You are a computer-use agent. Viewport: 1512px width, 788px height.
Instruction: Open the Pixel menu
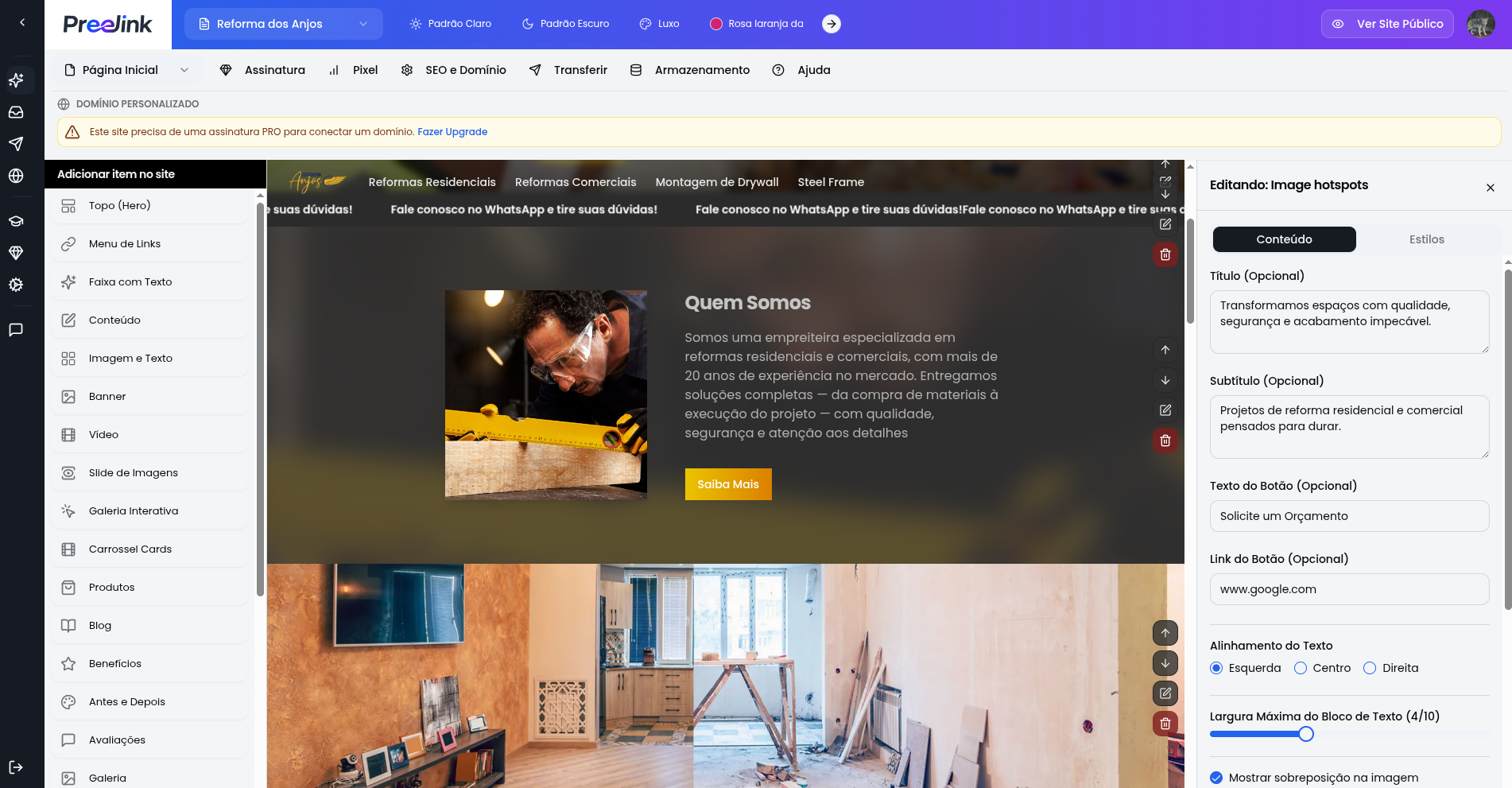pyautogui.click(x=354, y=70)
